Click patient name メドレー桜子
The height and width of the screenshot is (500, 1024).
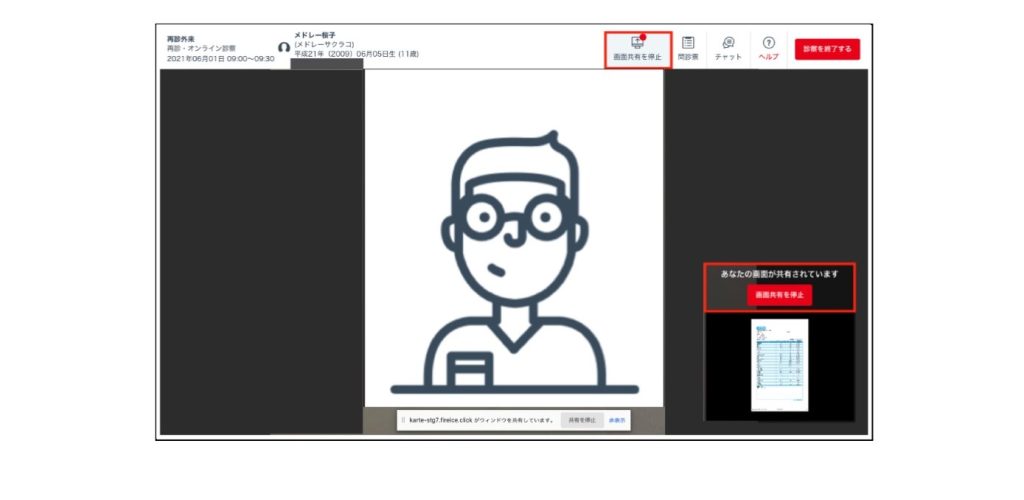point(315,35)
